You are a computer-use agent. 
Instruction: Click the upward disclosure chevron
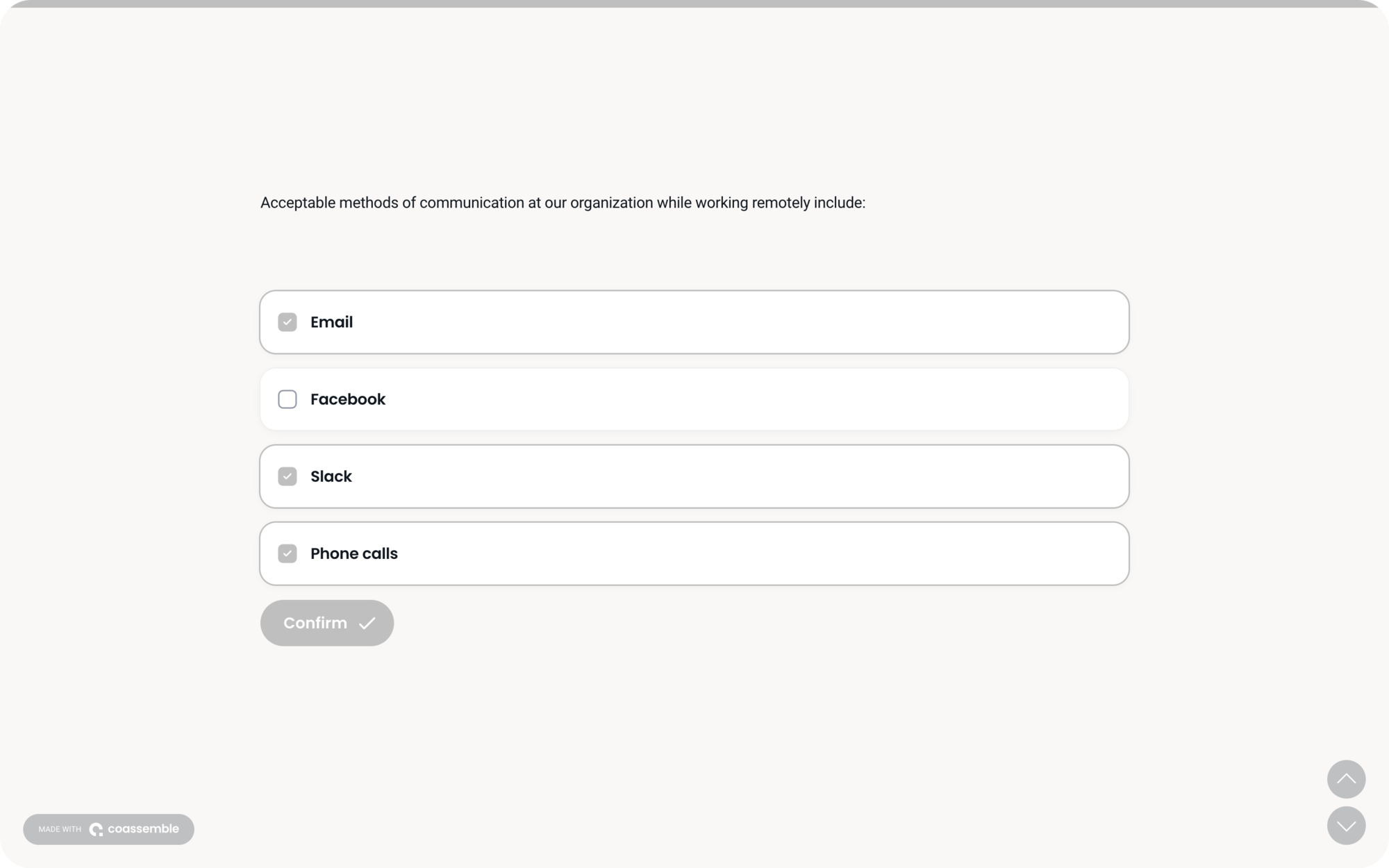1347,779
